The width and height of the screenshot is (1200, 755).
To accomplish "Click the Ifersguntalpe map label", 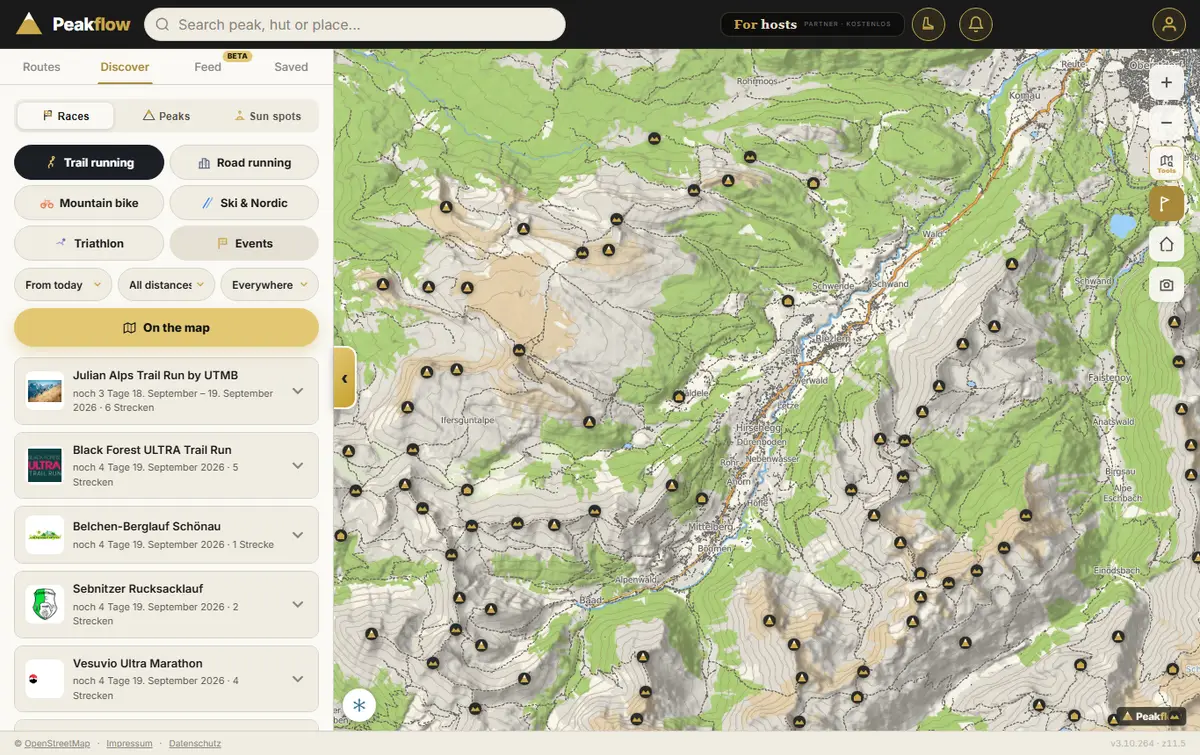I will tap(468, 420).
